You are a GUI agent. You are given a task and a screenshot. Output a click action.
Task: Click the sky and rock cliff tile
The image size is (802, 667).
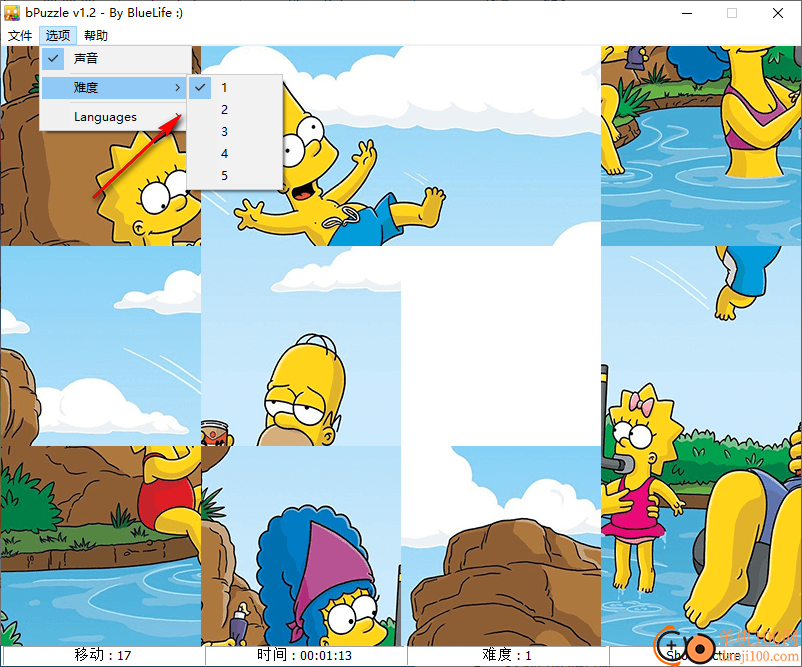(101, 346)
